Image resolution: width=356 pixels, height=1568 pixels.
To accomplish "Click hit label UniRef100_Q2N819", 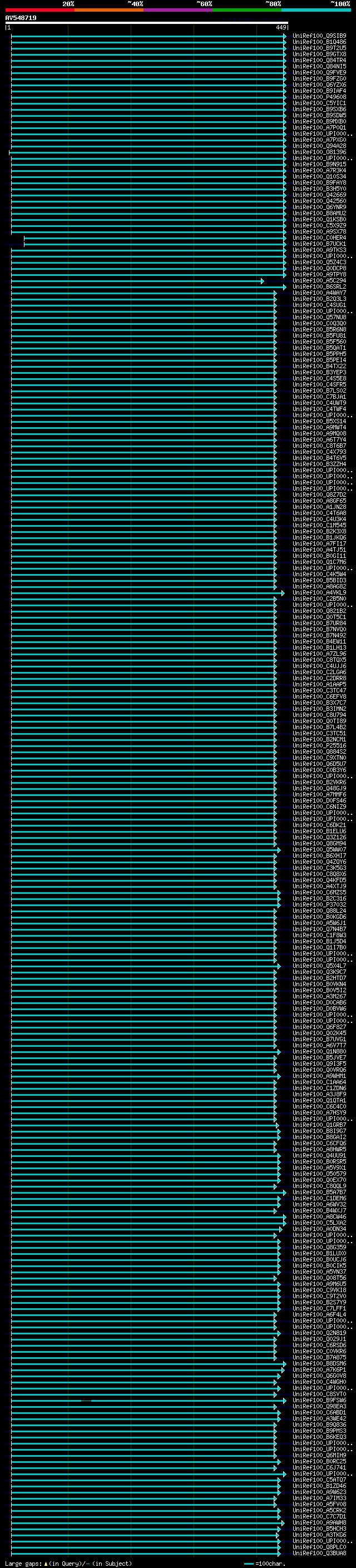I will 319,1333.
